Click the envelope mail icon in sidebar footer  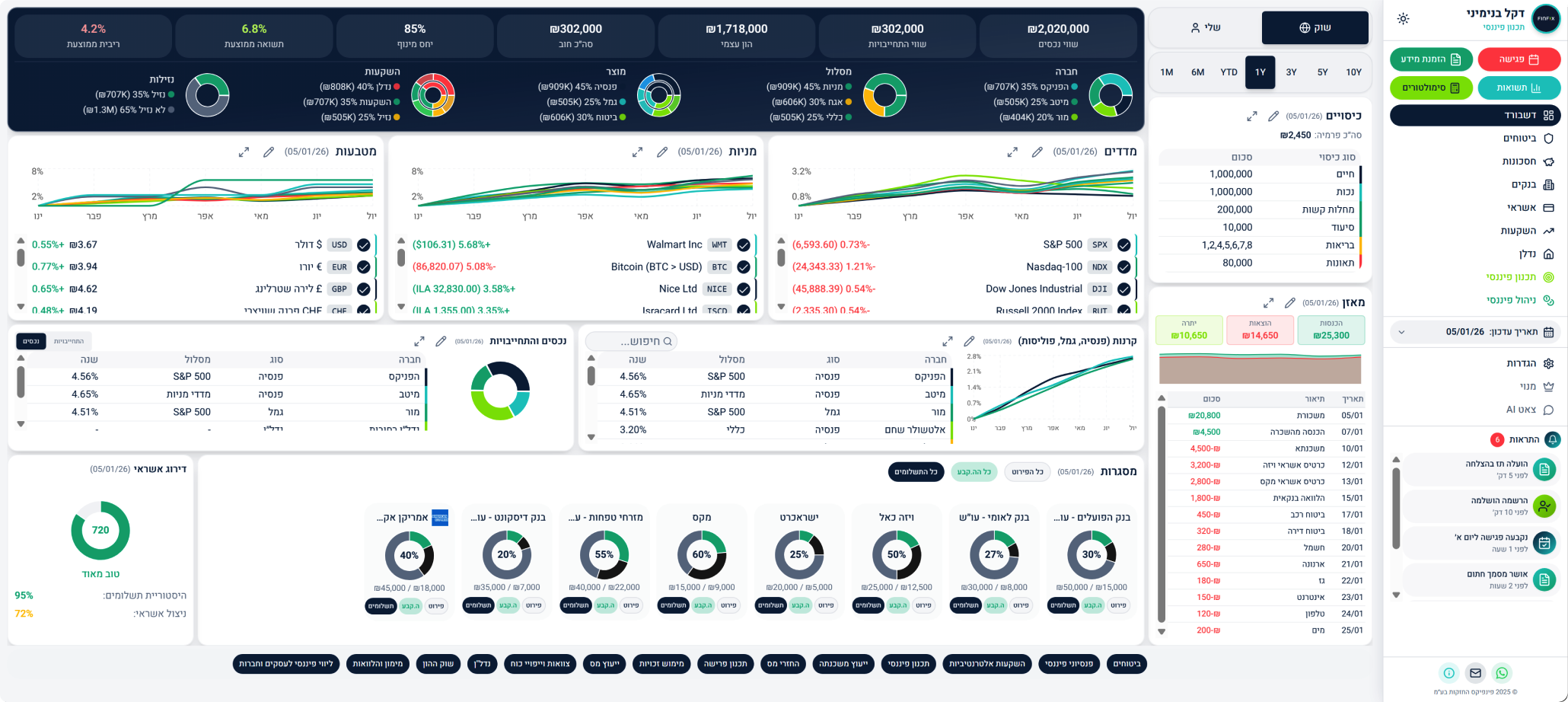(1475, 673)
